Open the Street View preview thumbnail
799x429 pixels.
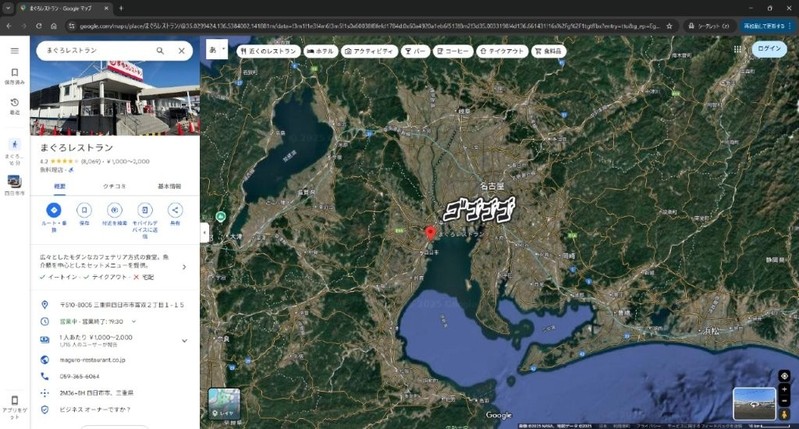coord(754,404)
